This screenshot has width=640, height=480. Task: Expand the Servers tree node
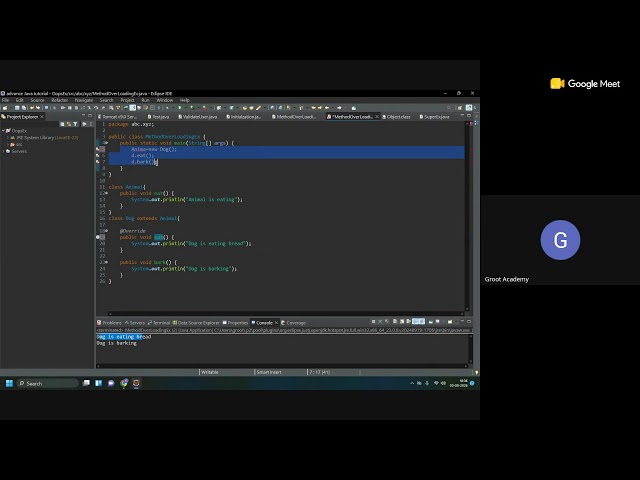[x=3, y=151]
